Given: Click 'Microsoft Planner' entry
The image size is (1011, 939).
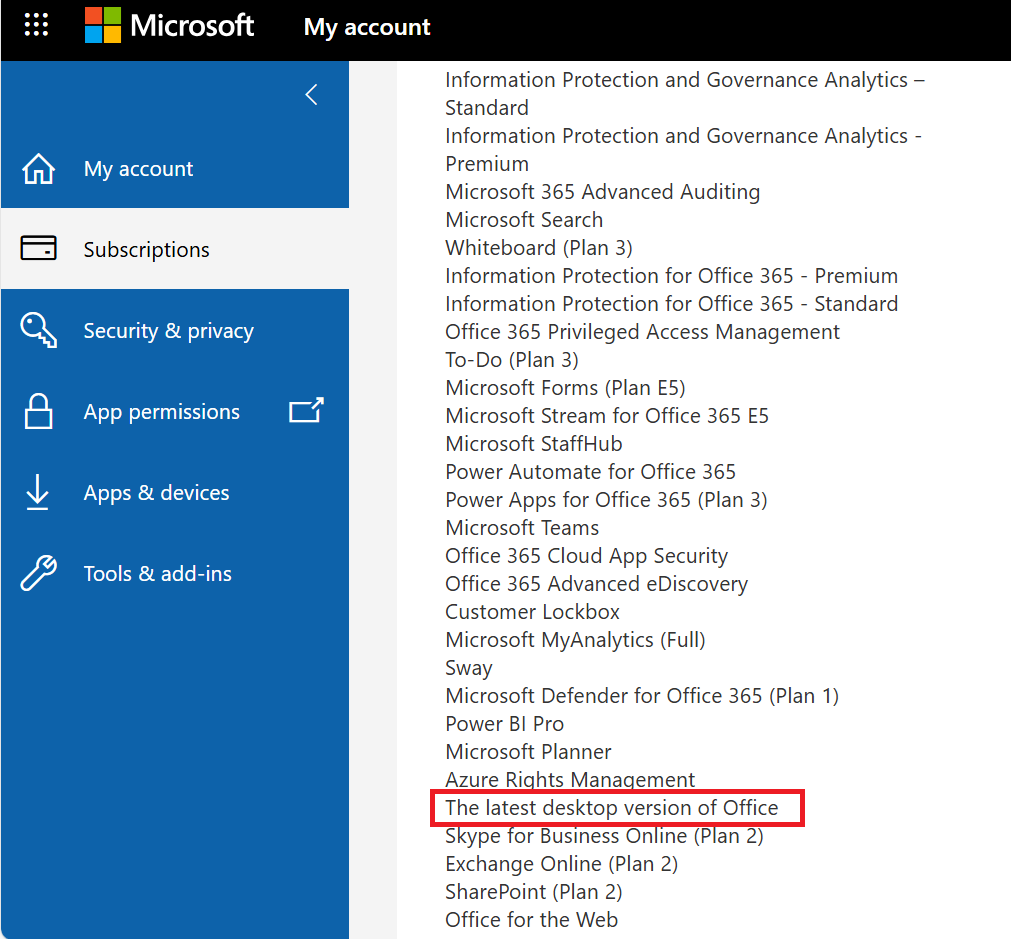Looking at the screenshot, I should point(528,752).
